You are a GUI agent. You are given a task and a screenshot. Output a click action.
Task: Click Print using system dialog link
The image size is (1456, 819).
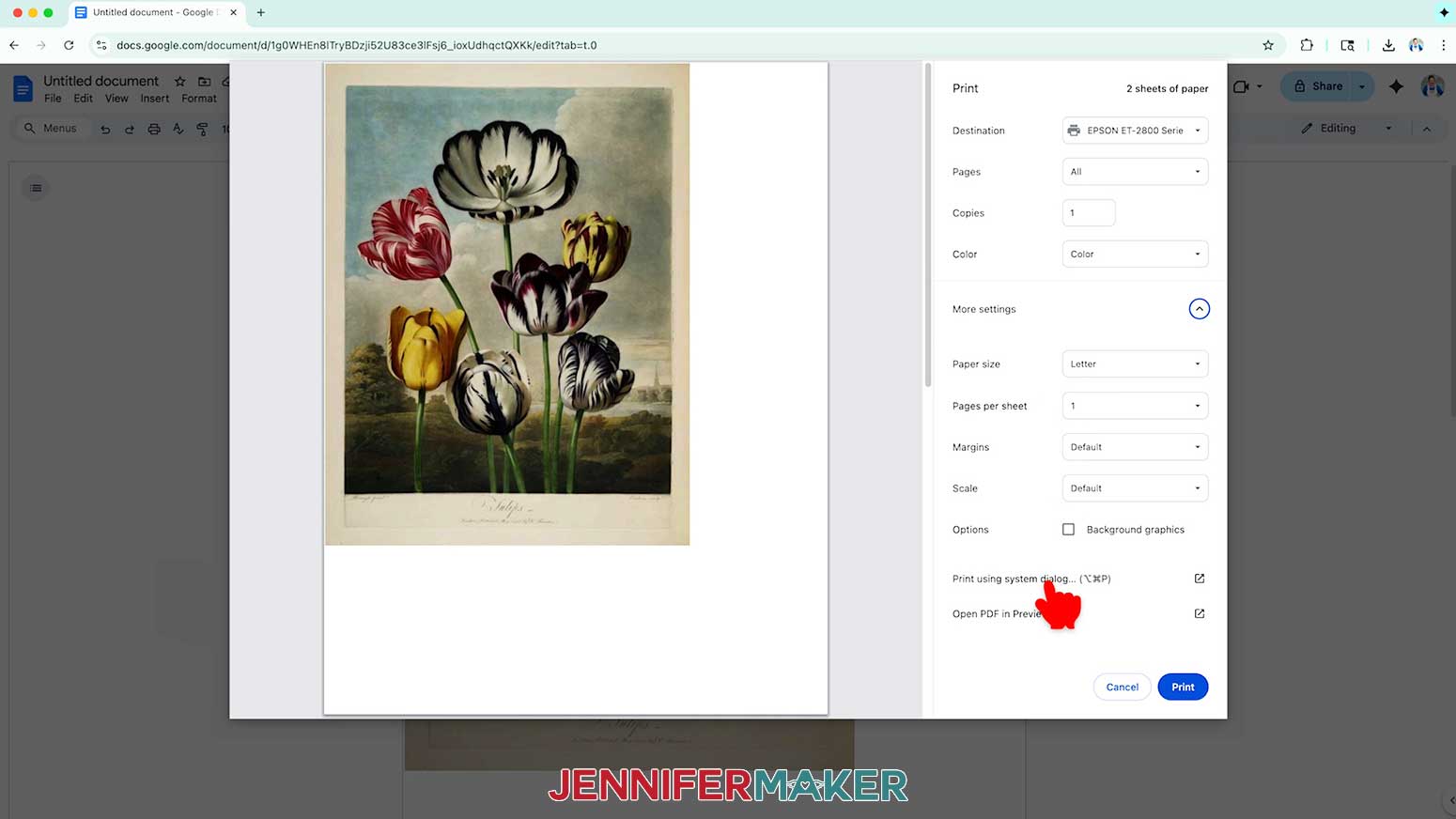pos(1031,579)
